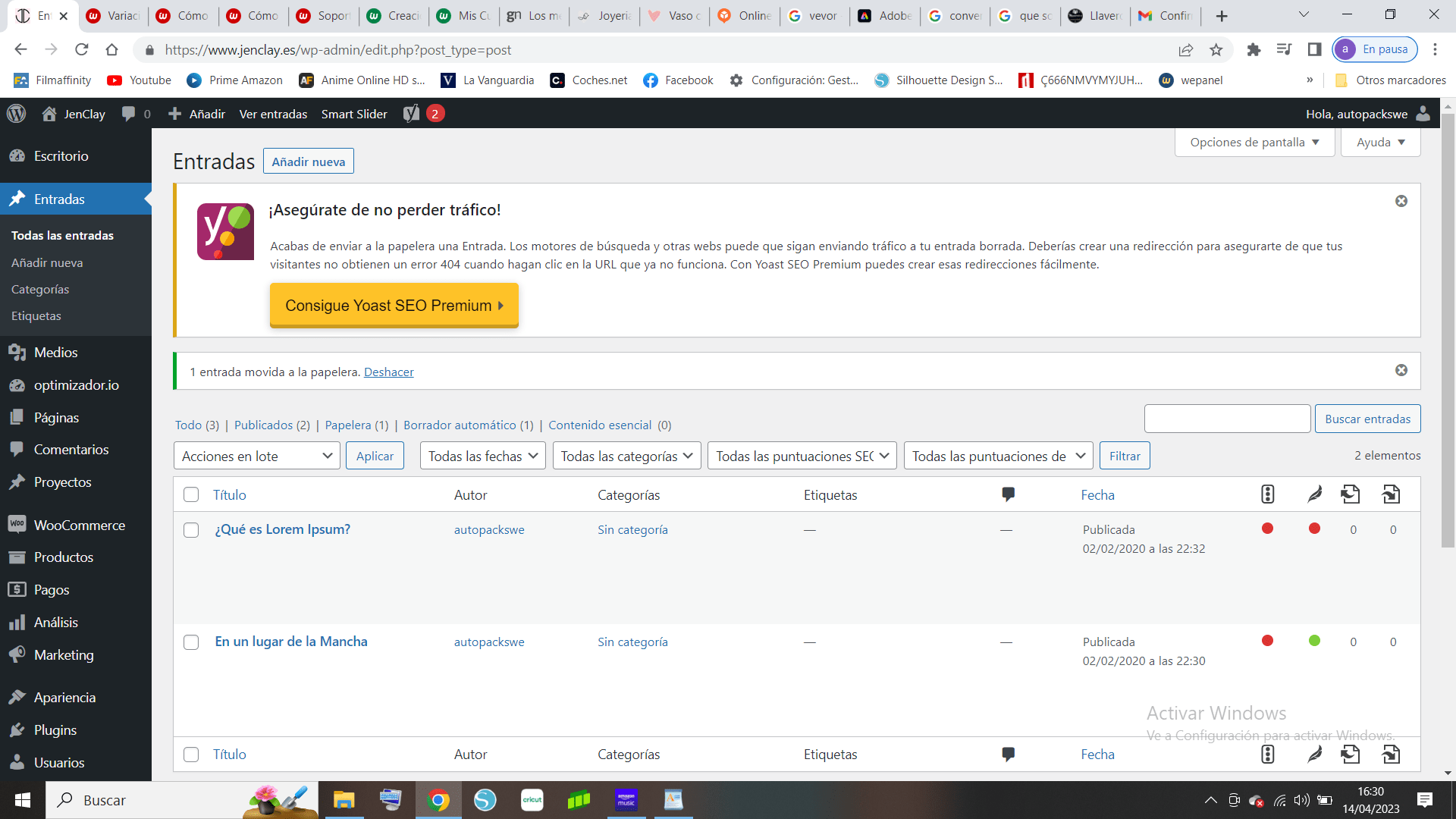Check the '¿Qué es Lorem Ipsum?' post checkbox

[191, 530]
